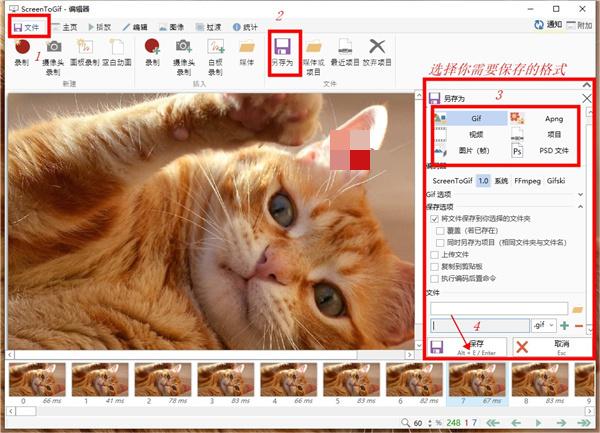
Task: Expand the Gif 选项 section
Action: pyautogui.click(x=580, y=194)
